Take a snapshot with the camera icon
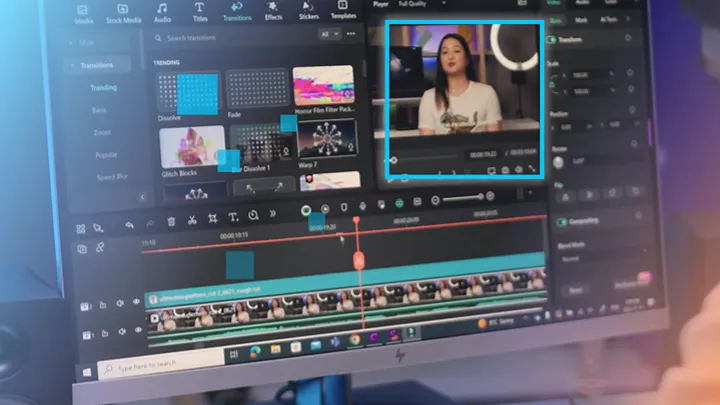 click(x=505, y=170)
